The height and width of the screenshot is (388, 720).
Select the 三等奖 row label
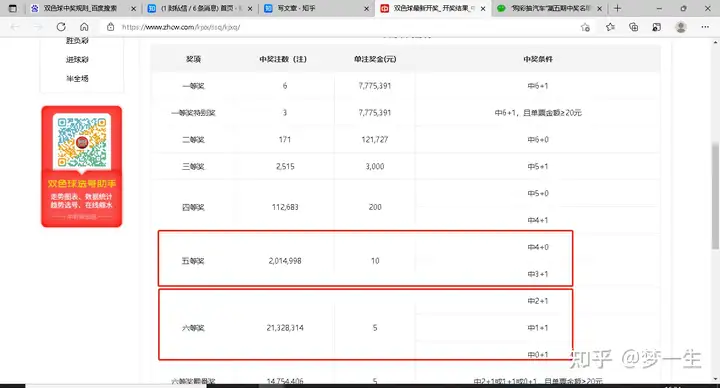tap(193, 166)
